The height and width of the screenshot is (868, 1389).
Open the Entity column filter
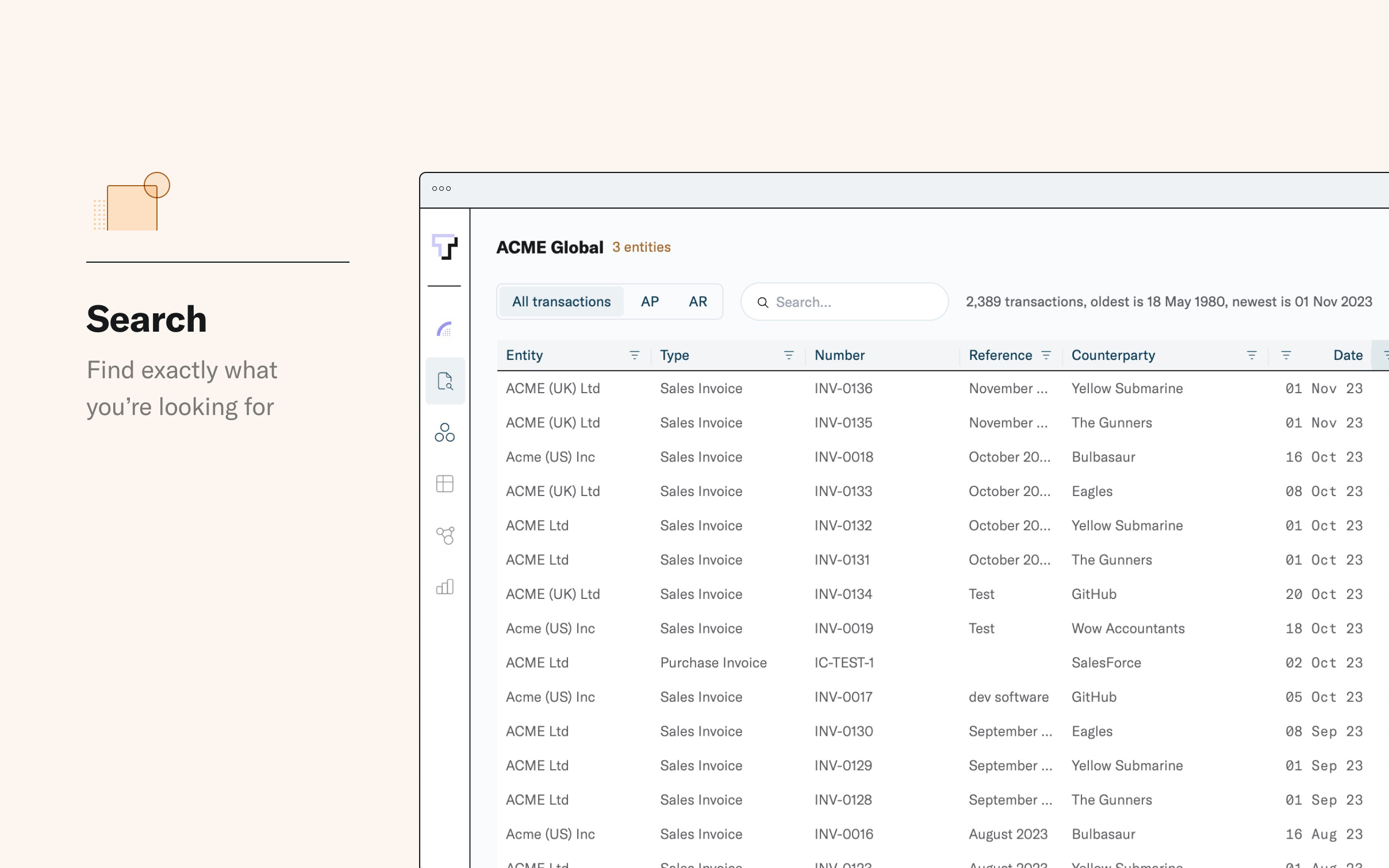pos(634,355)
